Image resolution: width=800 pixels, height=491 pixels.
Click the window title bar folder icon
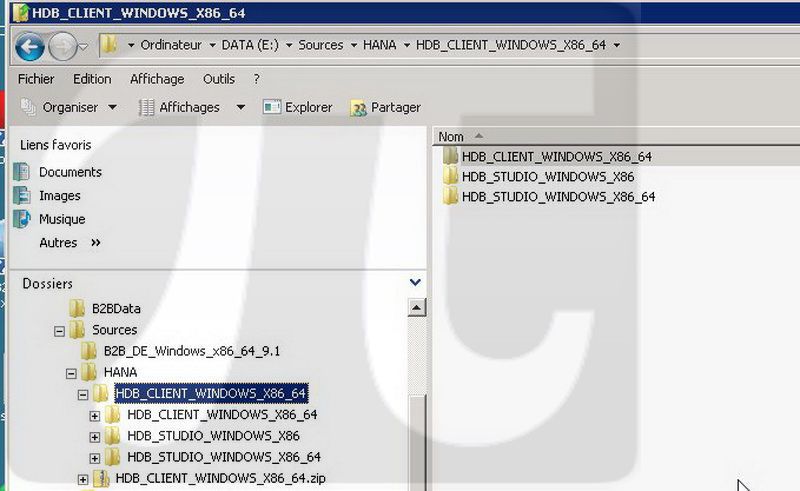click(x=20, y=12)
